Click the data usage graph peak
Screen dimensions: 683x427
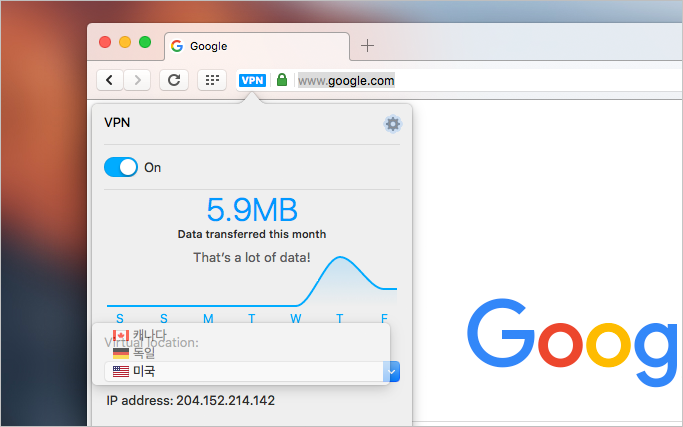(x=340, y=258)
